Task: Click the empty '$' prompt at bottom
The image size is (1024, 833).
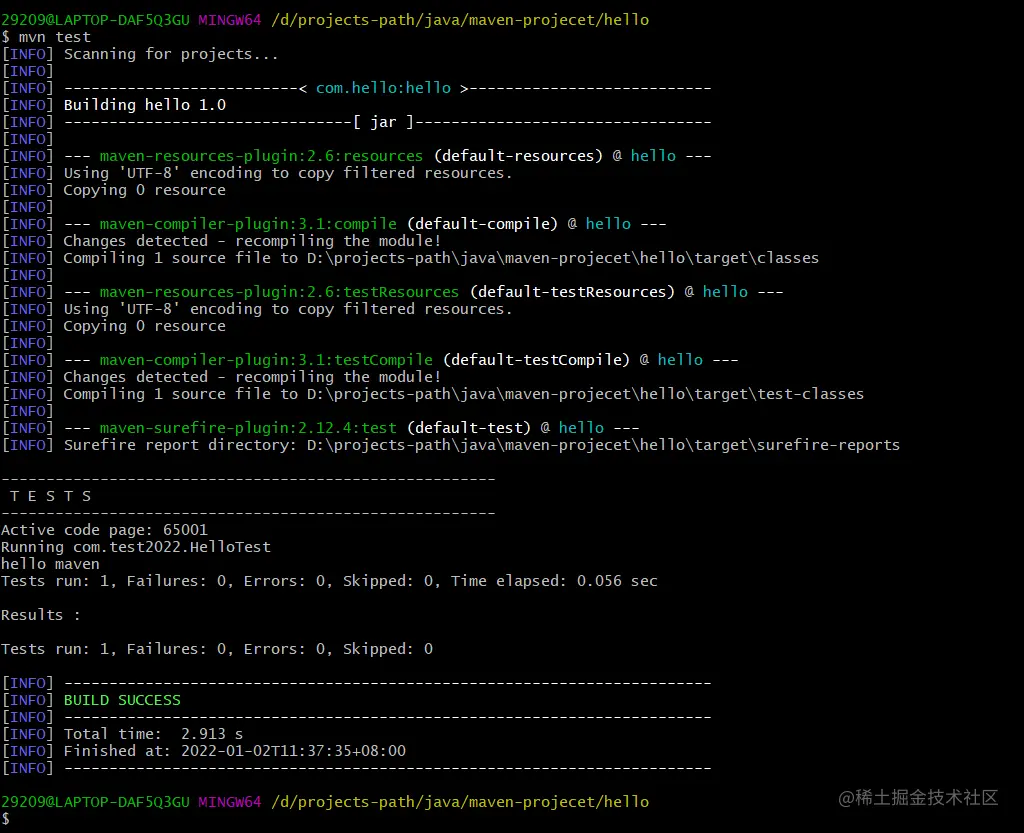Action: (x=6, y=819)
